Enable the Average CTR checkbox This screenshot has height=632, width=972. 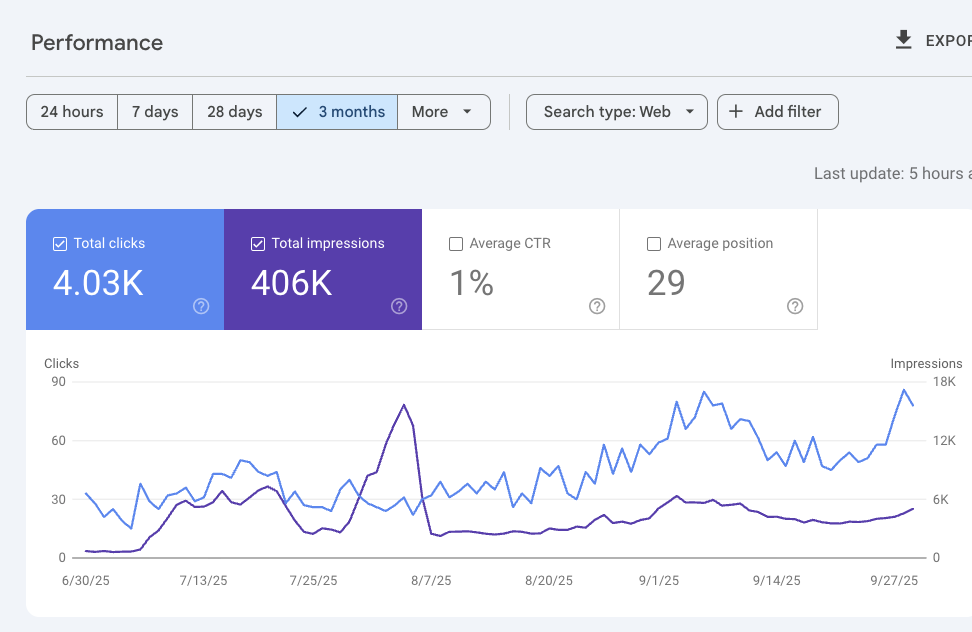(x=456, y=244)
